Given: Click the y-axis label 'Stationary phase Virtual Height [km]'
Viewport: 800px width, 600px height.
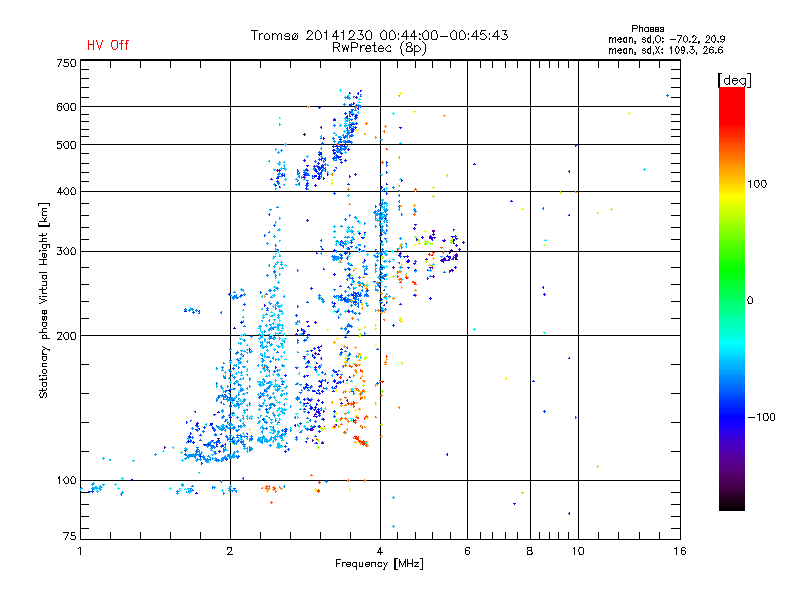Looking at the screenshot, I should coord(43,300).
